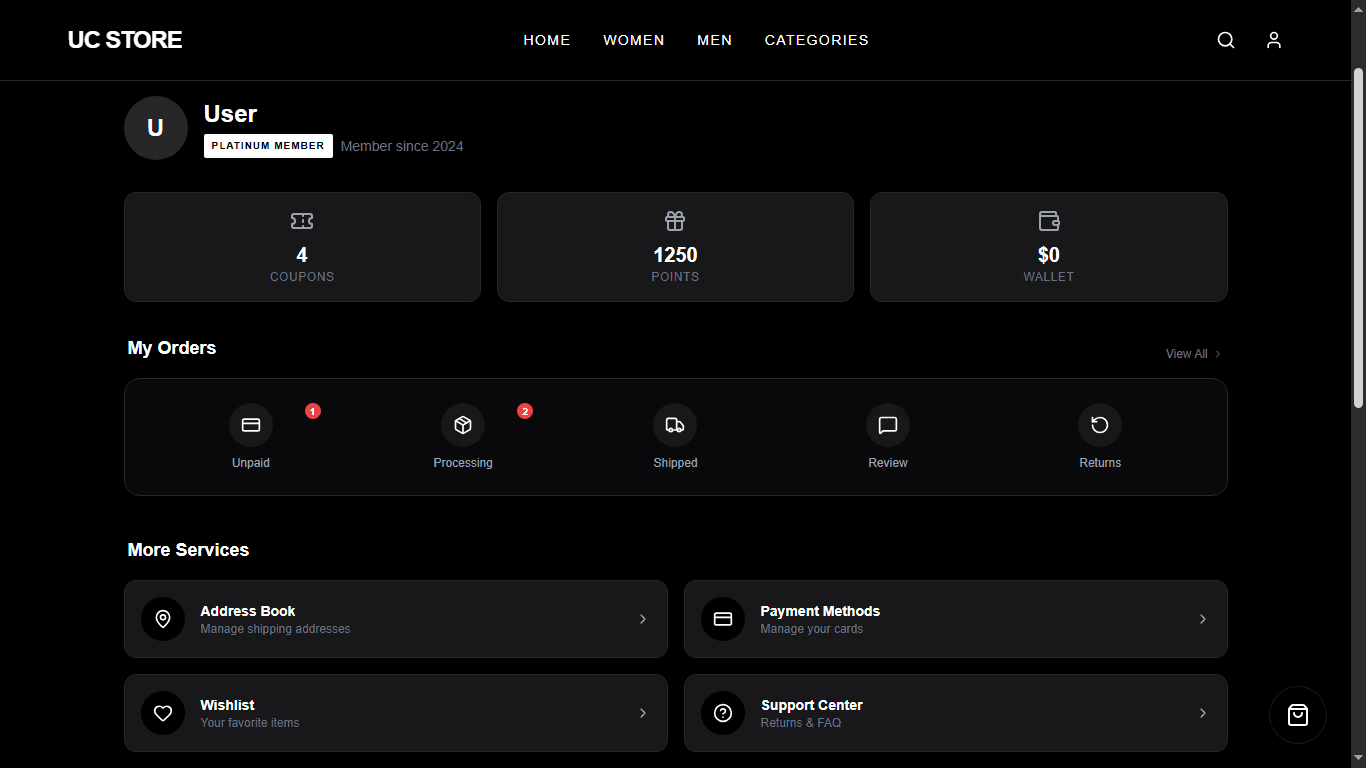Screen dimensions: 1366x768
Task: Click the U avatar circle
Action: [x=156, y=128]
